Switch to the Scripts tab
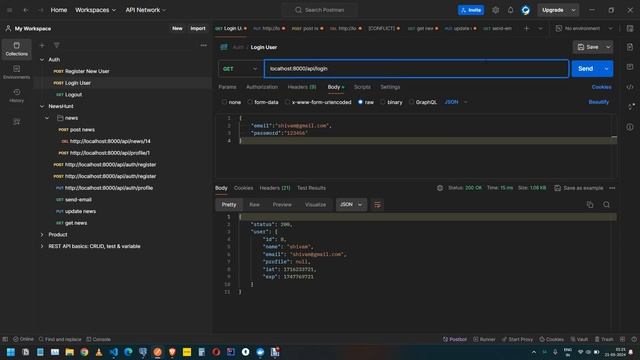Viewport: 640px width, 360px height. coord(362,87)
